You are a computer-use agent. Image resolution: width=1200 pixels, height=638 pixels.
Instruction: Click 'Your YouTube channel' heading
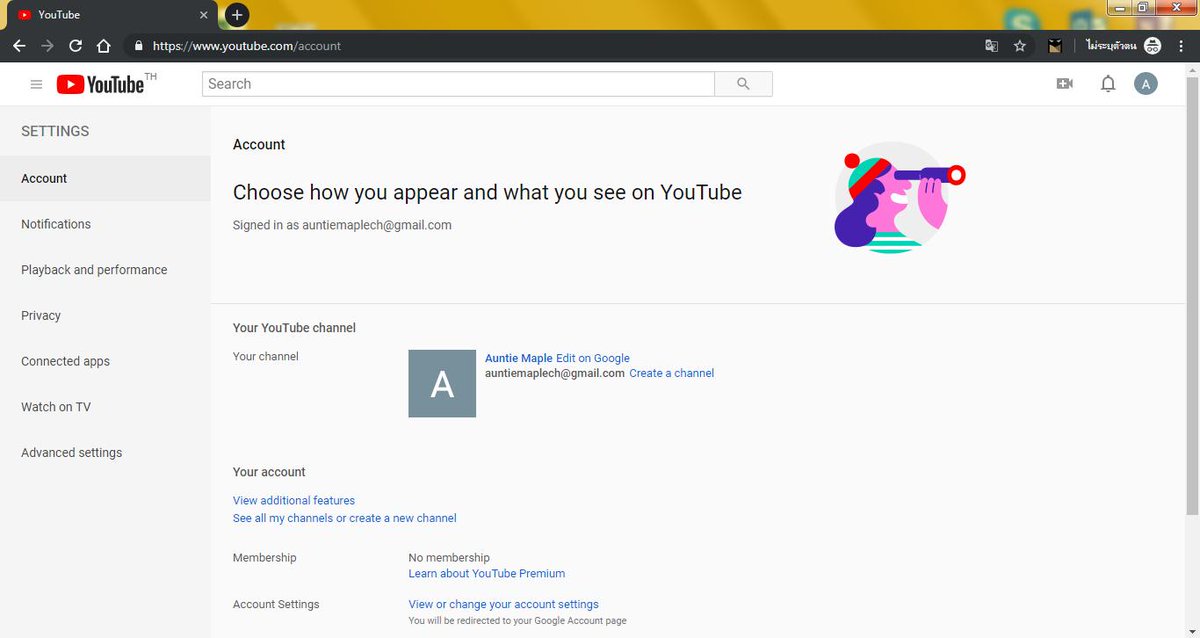pyautogui.click(x=294, y=328)
